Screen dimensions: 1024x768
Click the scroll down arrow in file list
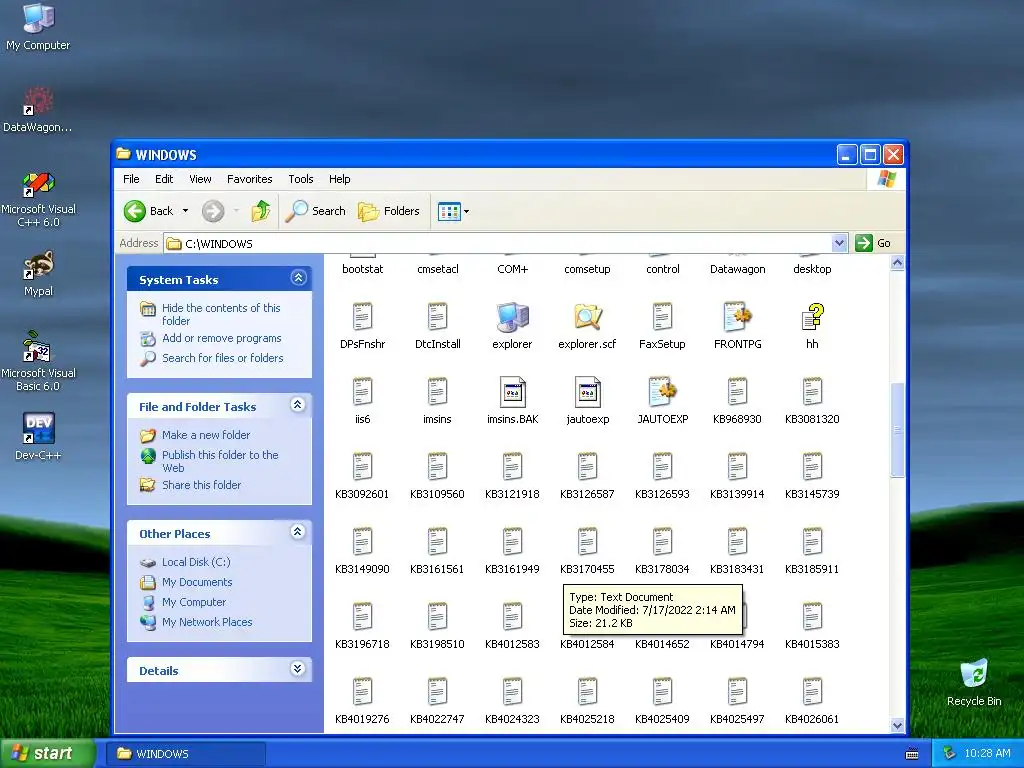pyautogui.click(x=897, y=726)
